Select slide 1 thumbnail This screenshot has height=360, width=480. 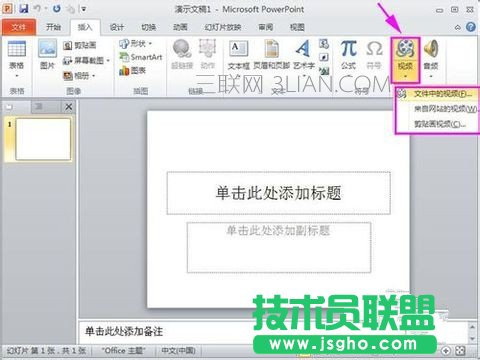[43, 139]
